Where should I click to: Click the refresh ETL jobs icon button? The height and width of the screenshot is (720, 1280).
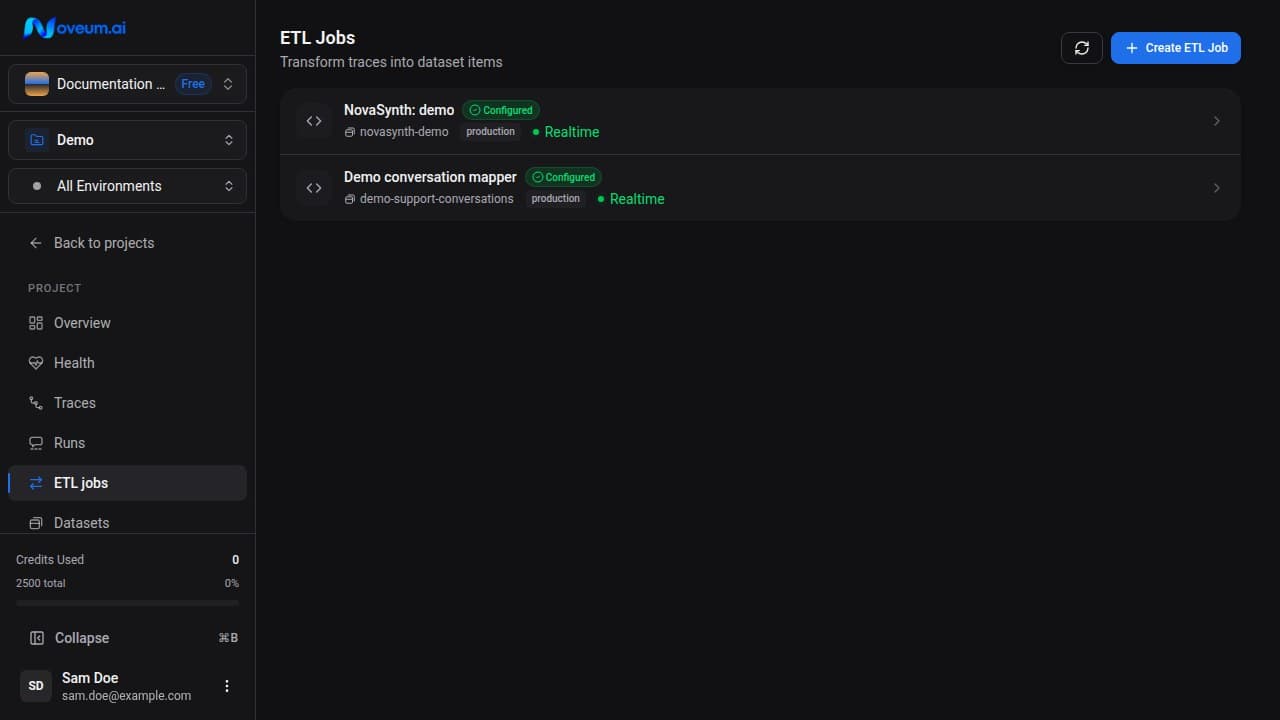click(1082, 48)
